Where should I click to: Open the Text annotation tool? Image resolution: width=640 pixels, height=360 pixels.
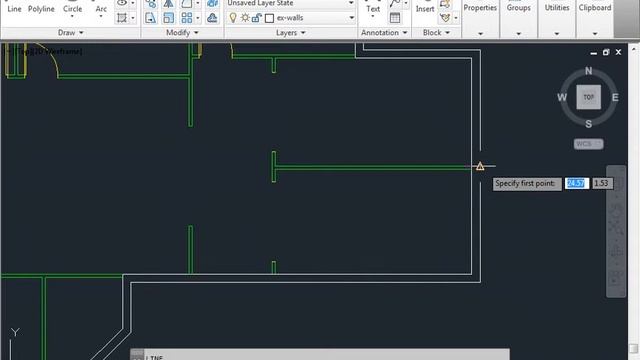click(x=373, y=10)
